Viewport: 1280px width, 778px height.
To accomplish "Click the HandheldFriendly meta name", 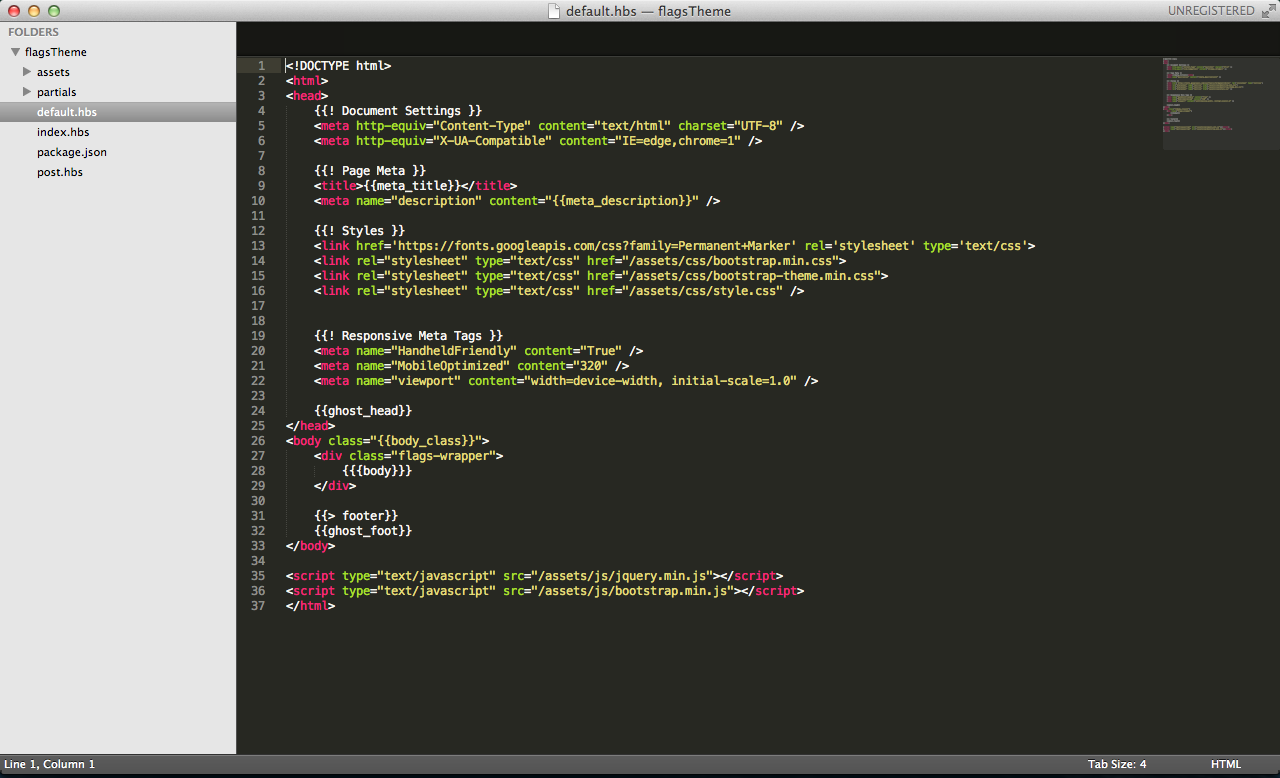I will (x=454, y=351).
